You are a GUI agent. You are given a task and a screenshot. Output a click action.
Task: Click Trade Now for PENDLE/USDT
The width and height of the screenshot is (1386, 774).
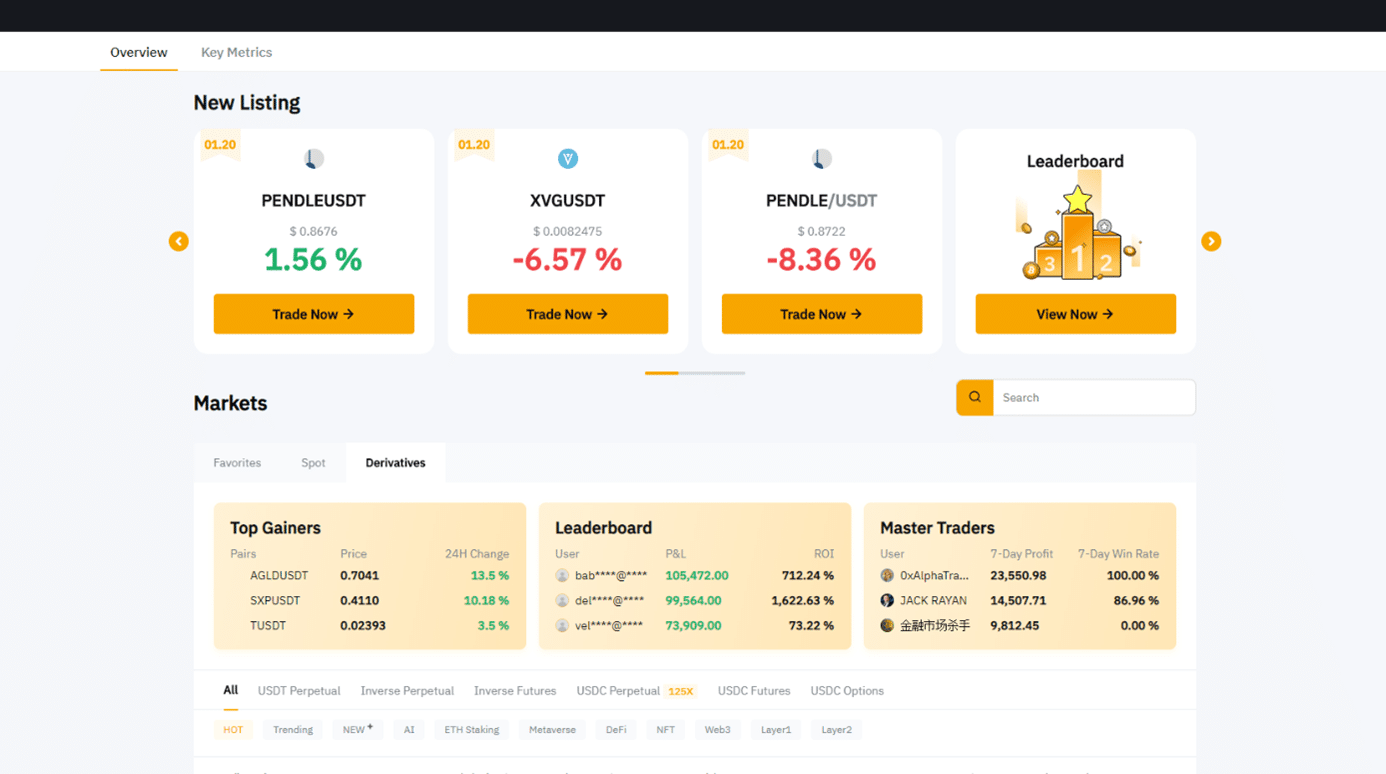[x=822, y=314]
